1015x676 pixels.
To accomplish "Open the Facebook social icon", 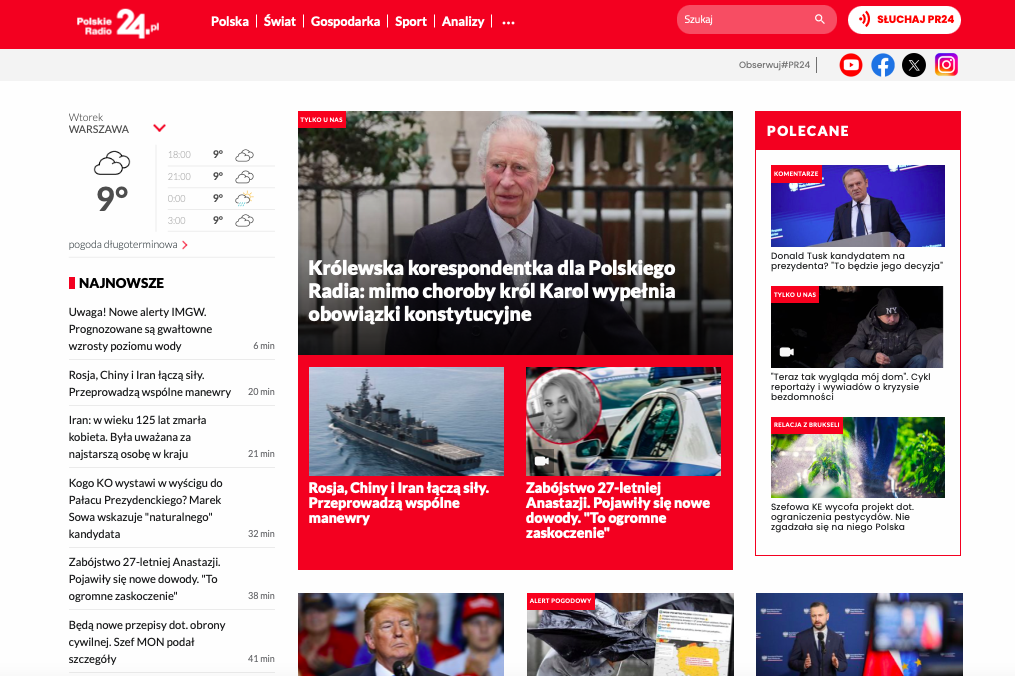I will (883, 65).
